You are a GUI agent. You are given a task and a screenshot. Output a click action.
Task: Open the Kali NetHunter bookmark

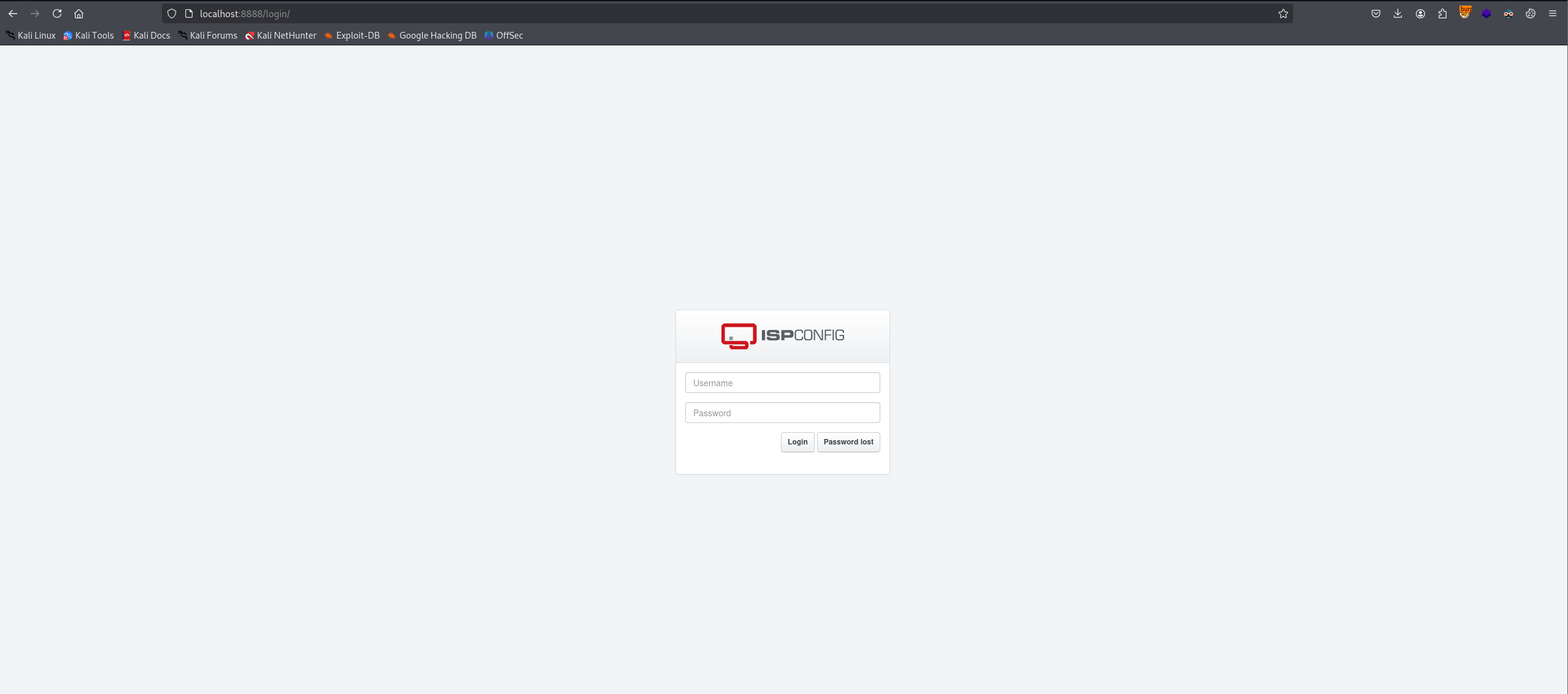point(280,36)
